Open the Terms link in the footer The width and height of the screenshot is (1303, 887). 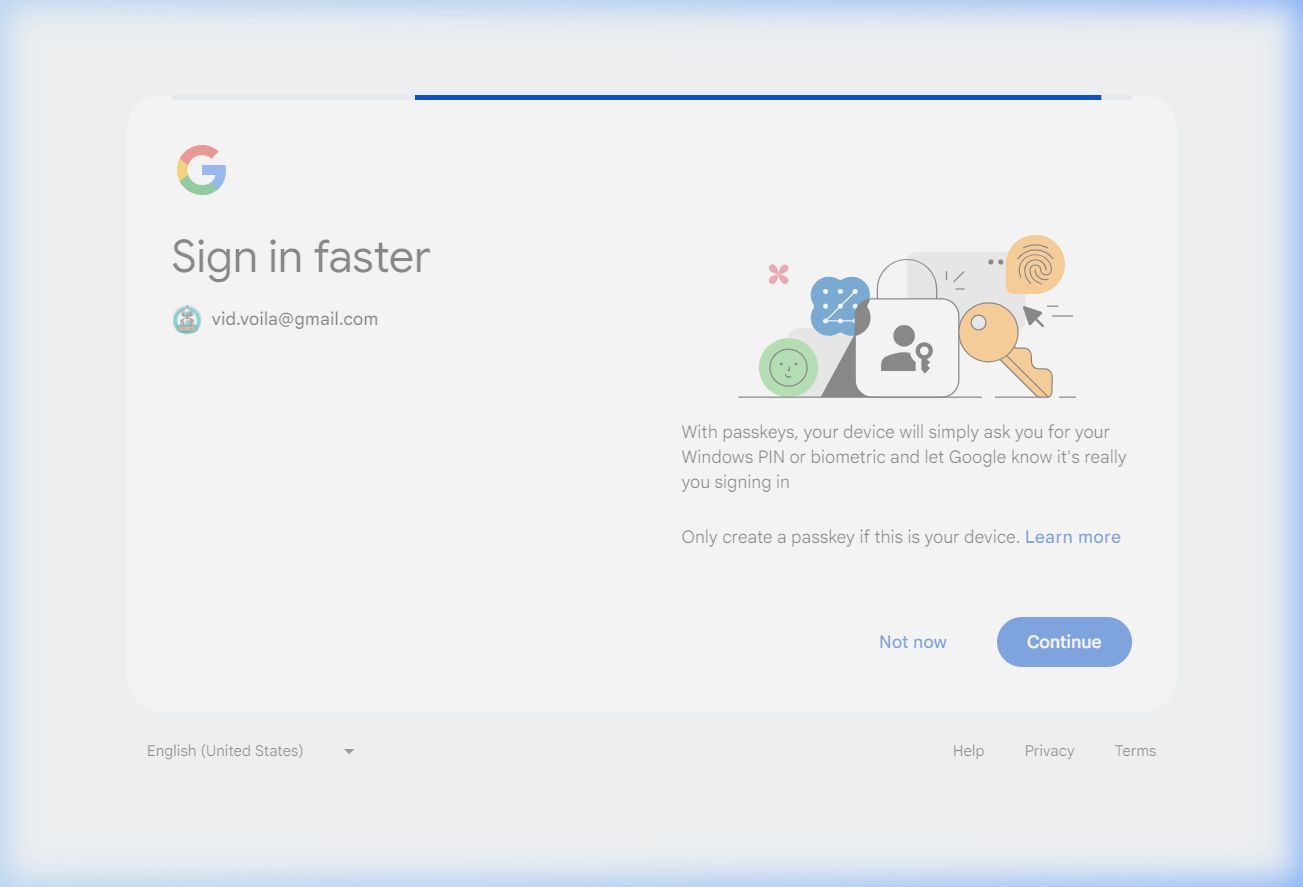click(1135, 751)
